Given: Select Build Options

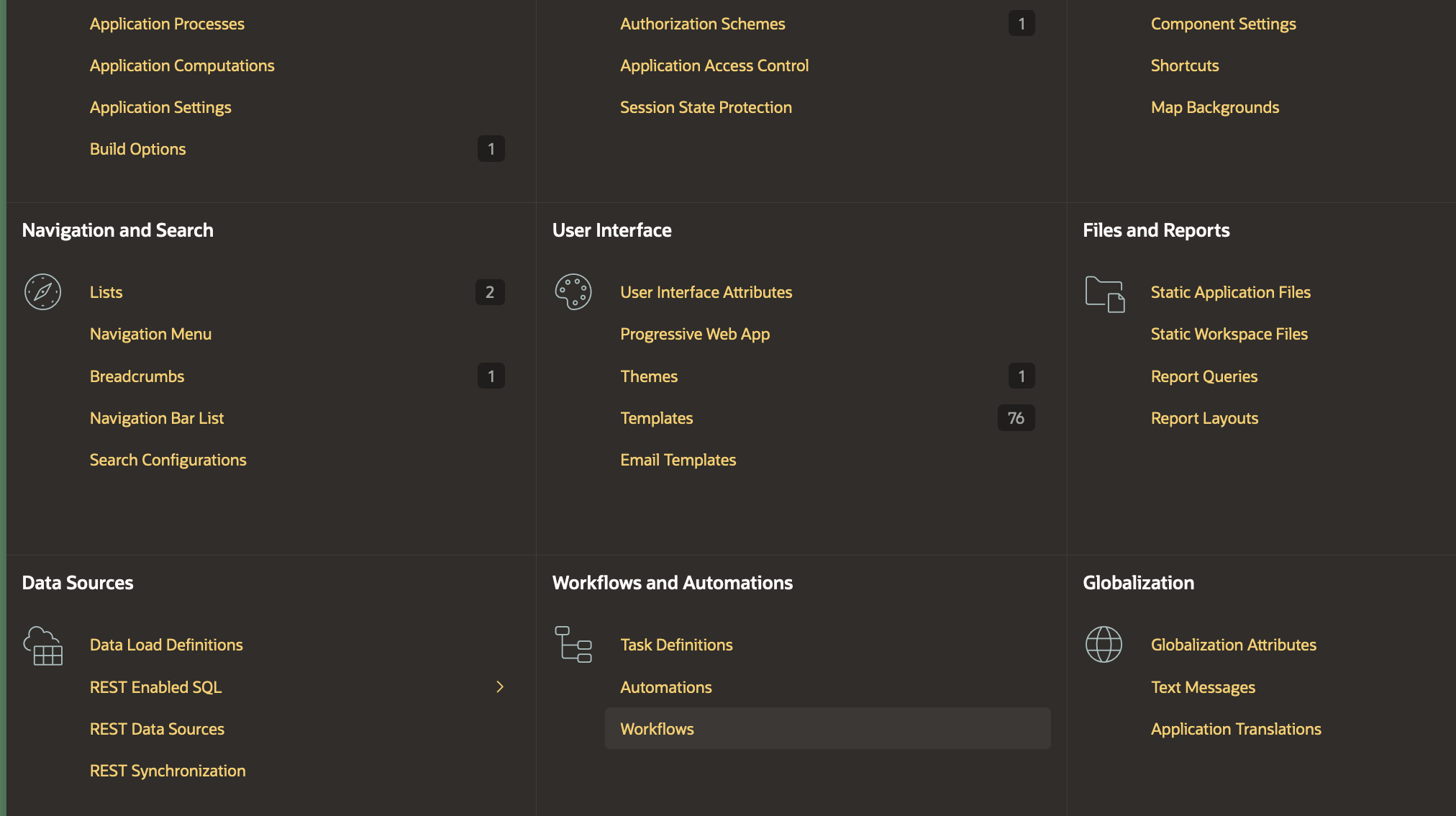Looking at the screenshot, I should (137, 149).
